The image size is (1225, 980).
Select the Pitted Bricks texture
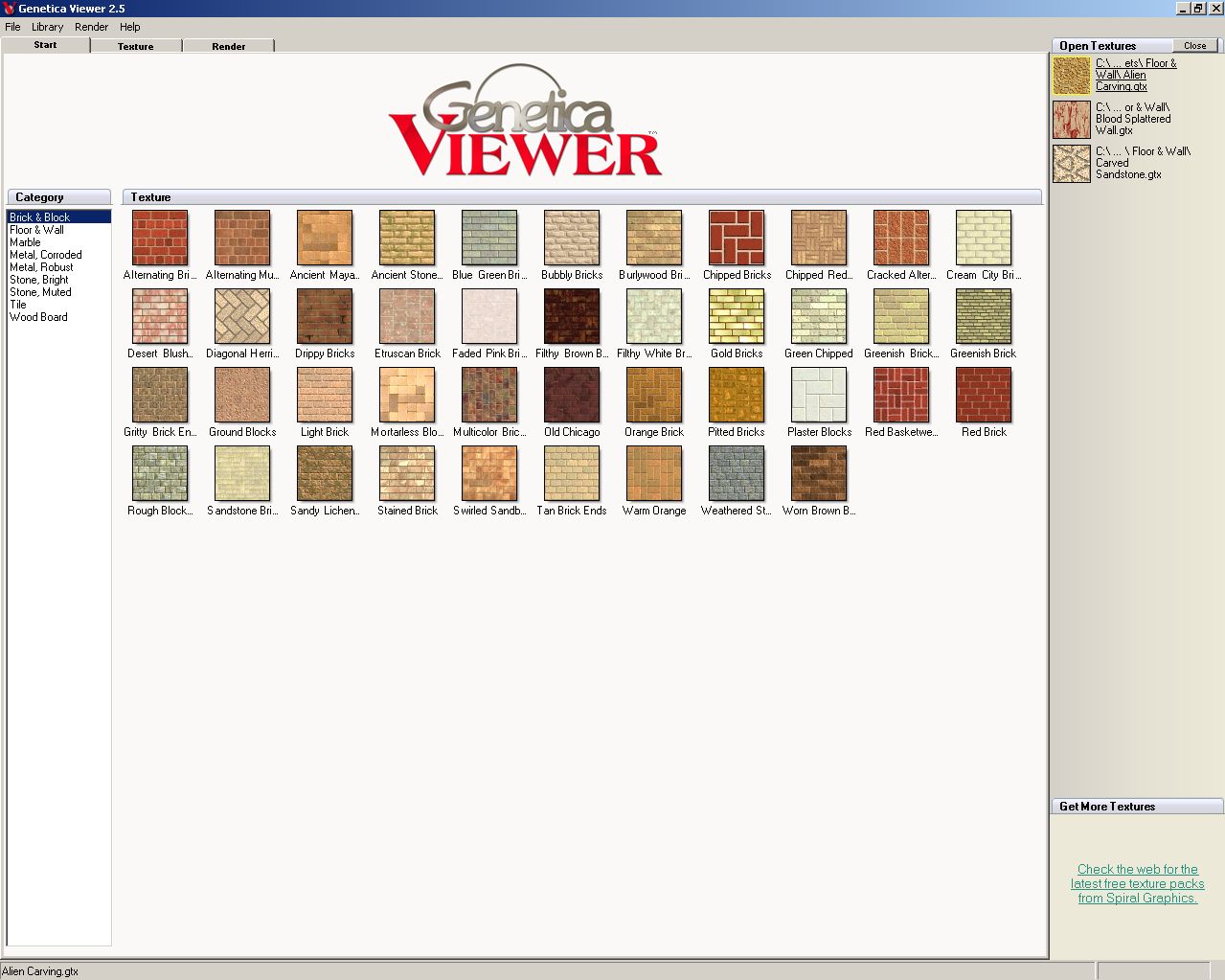pyautogui.click(x=737, y=395)
